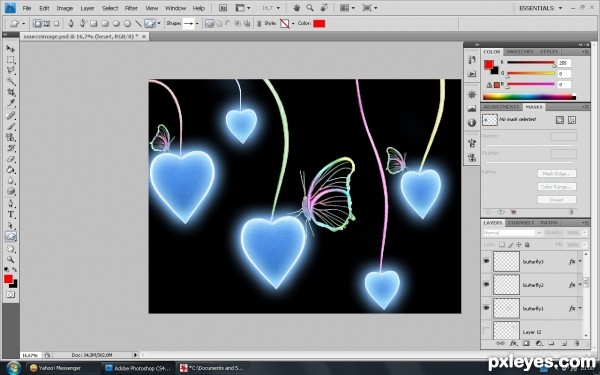
Task: Select the History Brush tool
Action: [x=10, y=148]
